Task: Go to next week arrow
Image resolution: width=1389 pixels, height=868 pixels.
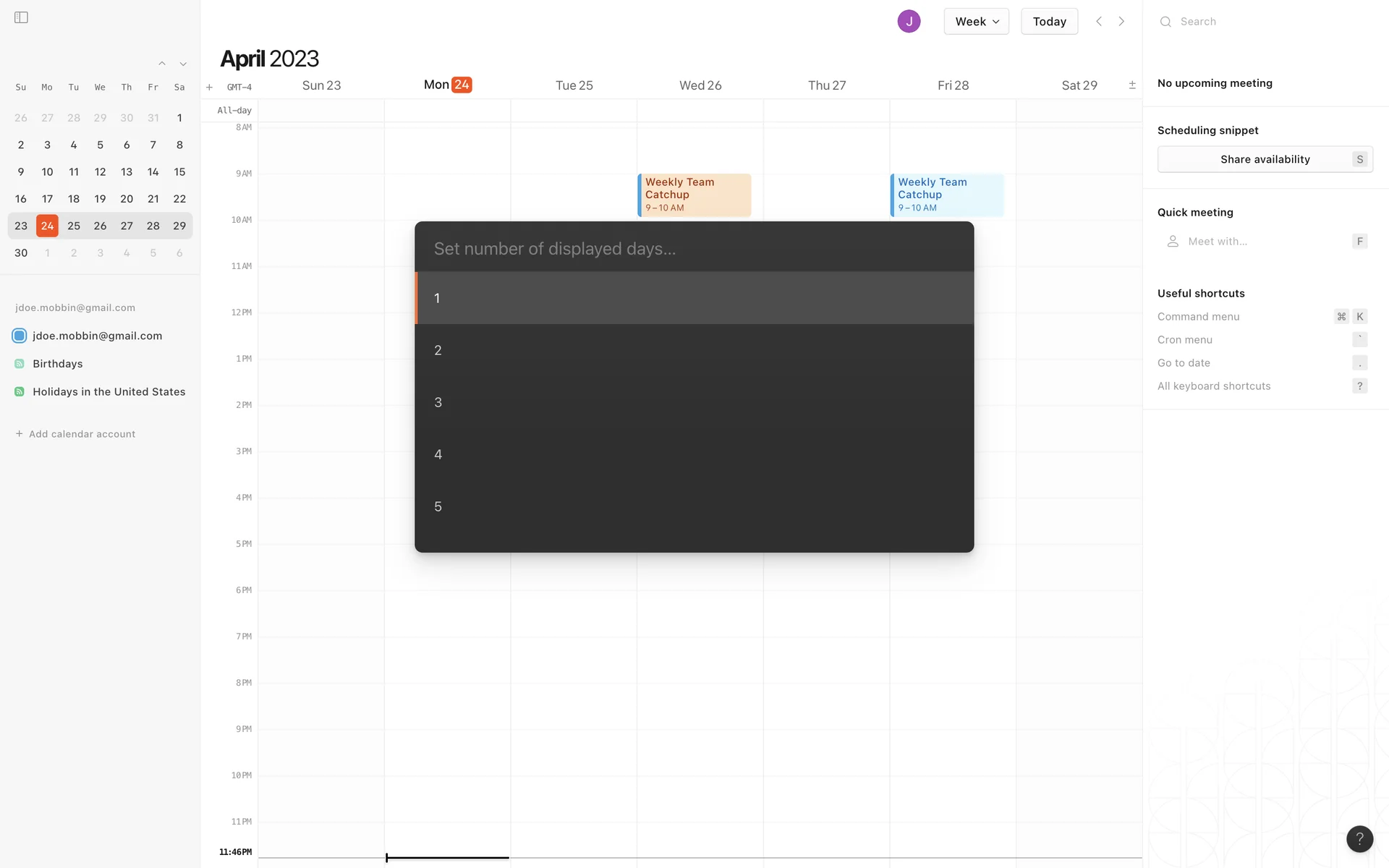Action: click(x=1121, y=21)
